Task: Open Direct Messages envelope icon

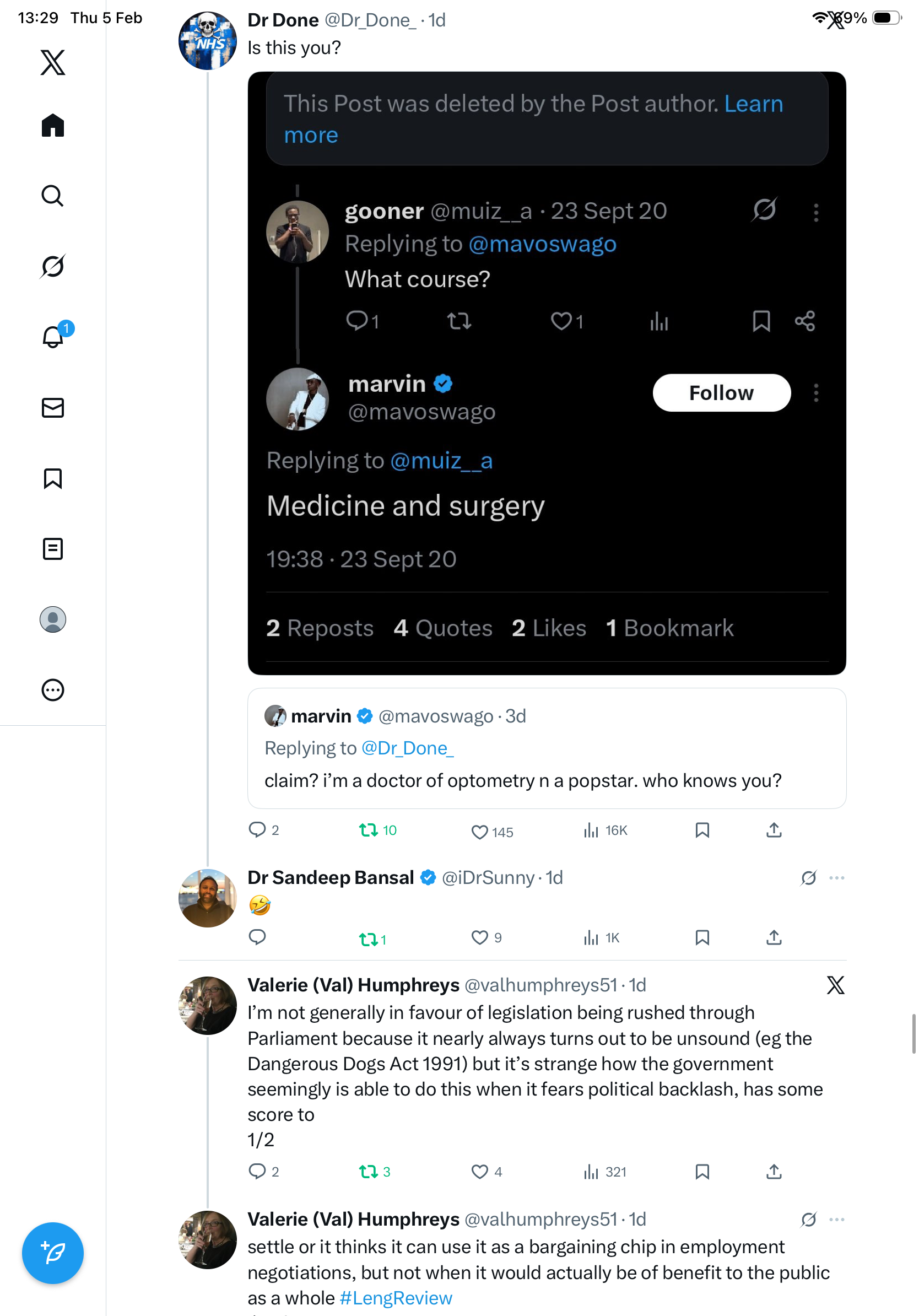Action: click(53, 408)
